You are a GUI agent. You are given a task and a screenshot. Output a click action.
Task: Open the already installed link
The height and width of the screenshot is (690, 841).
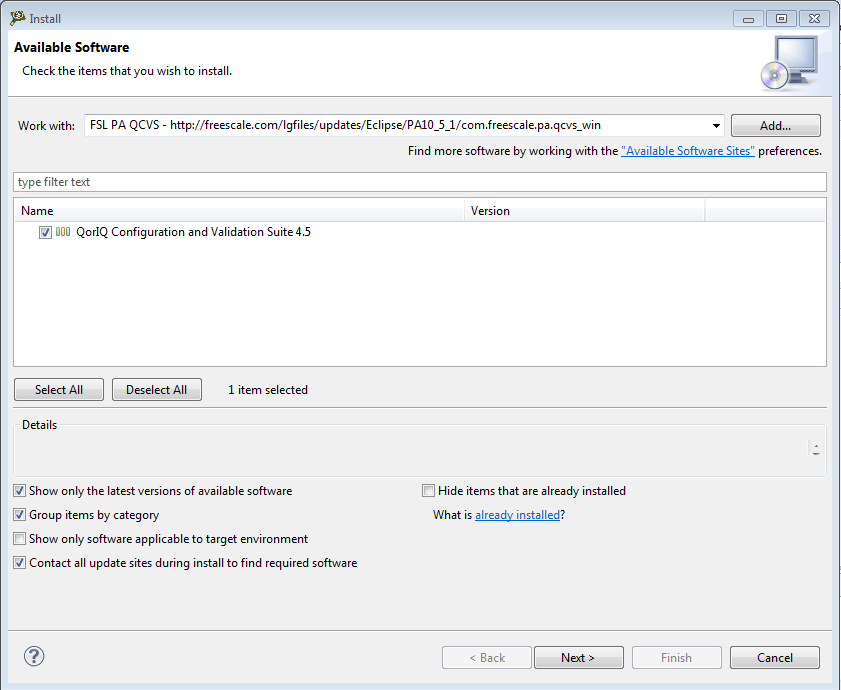point(517,515)
